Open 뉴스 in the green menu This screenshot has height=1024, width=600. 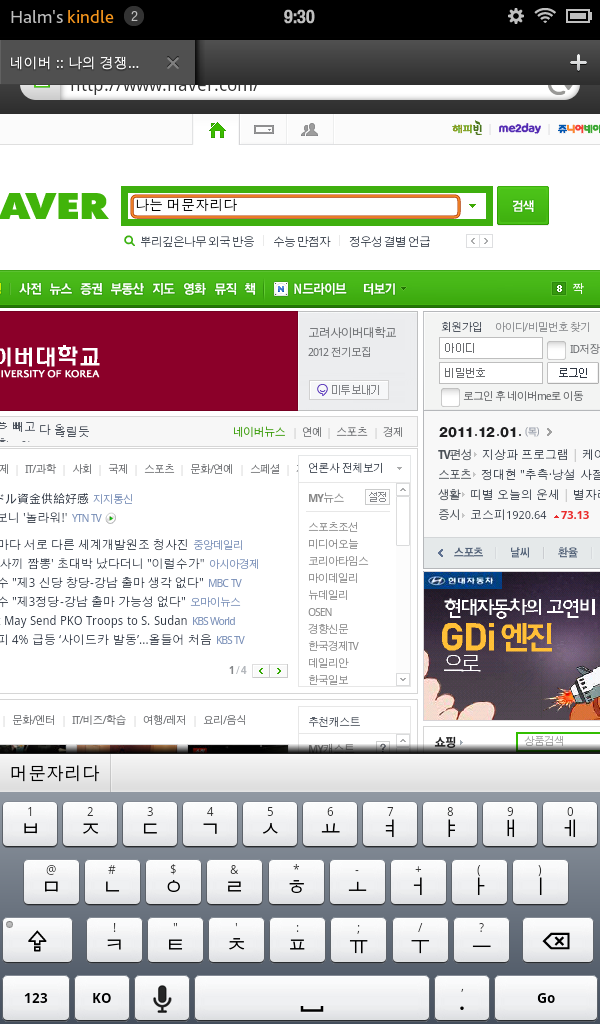click(x=61, y=289)
